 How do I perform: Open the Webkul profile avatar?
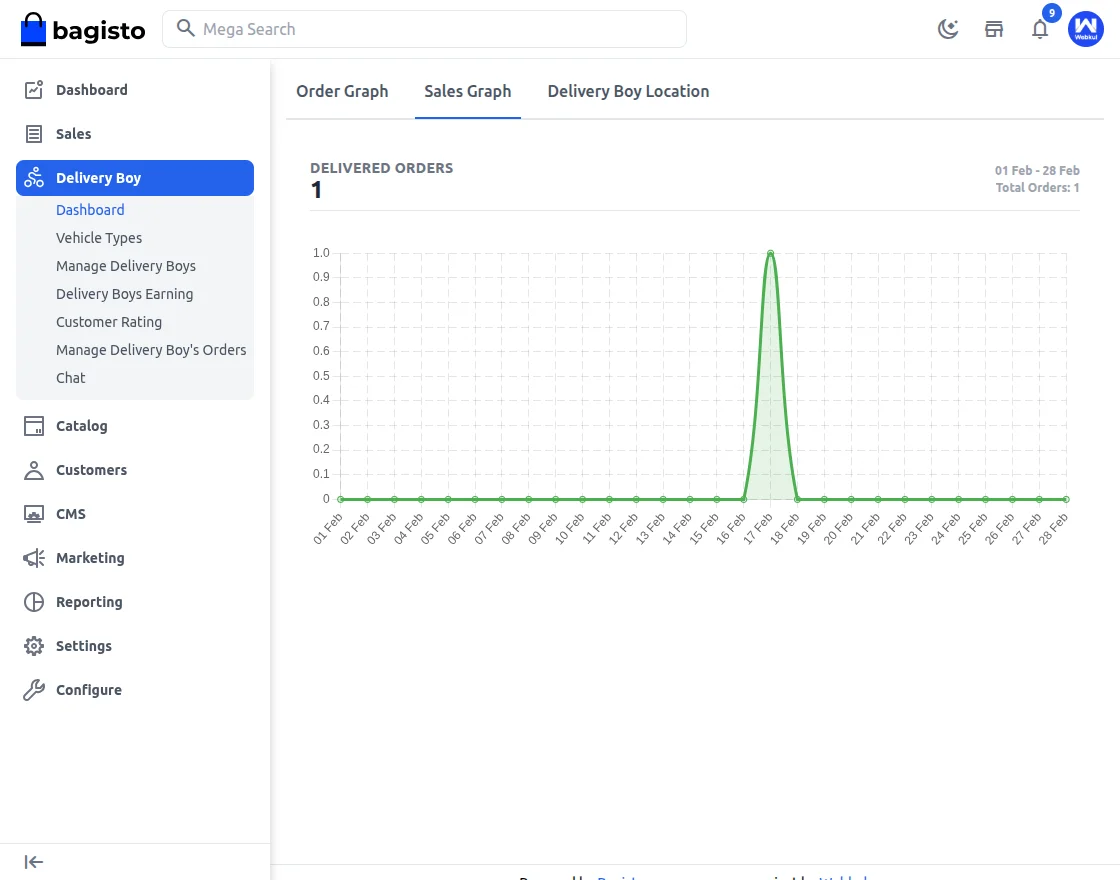(1085, 29)
